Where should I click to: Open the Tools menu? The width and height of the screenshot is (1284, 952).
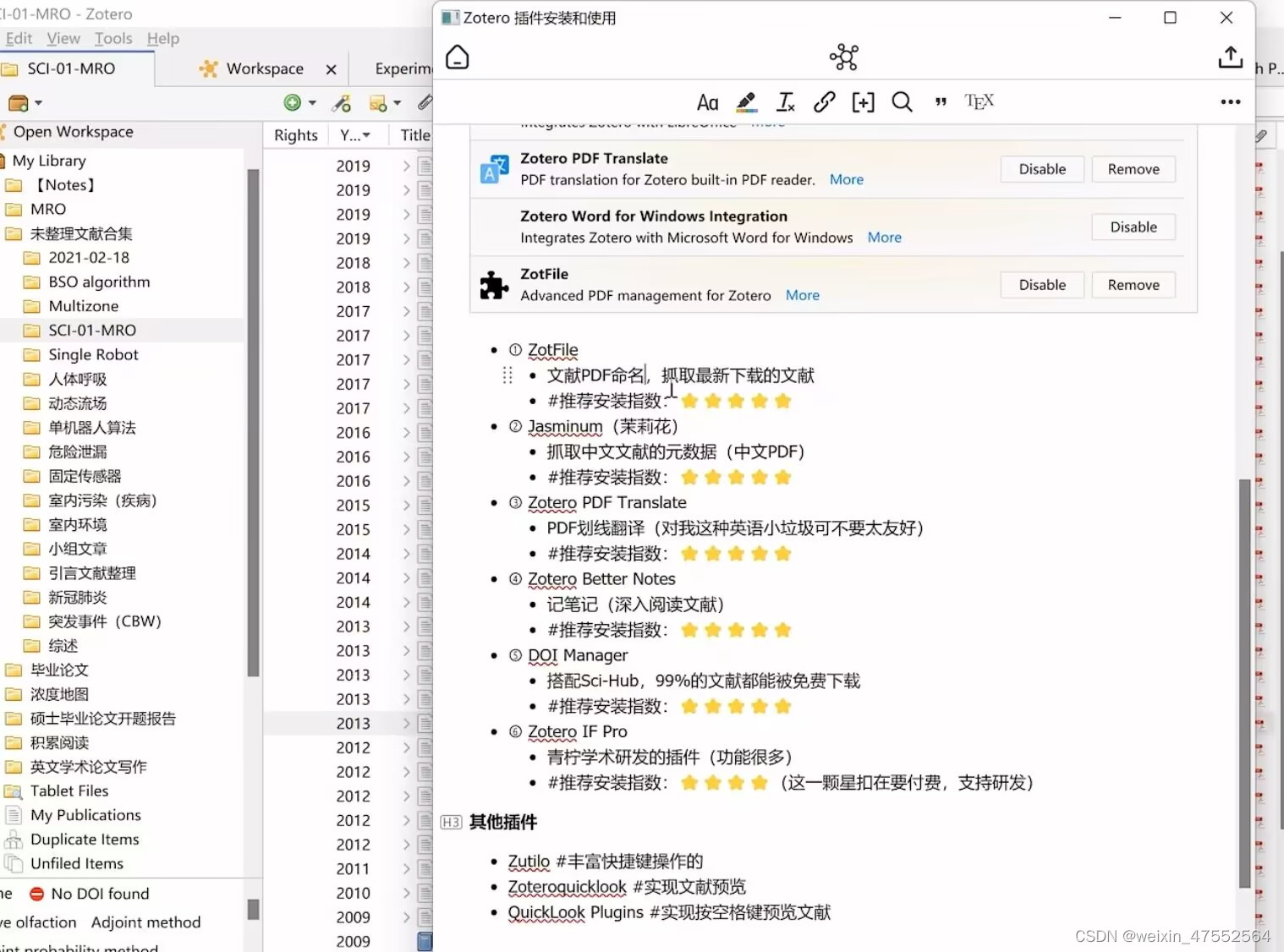(113, 38)
